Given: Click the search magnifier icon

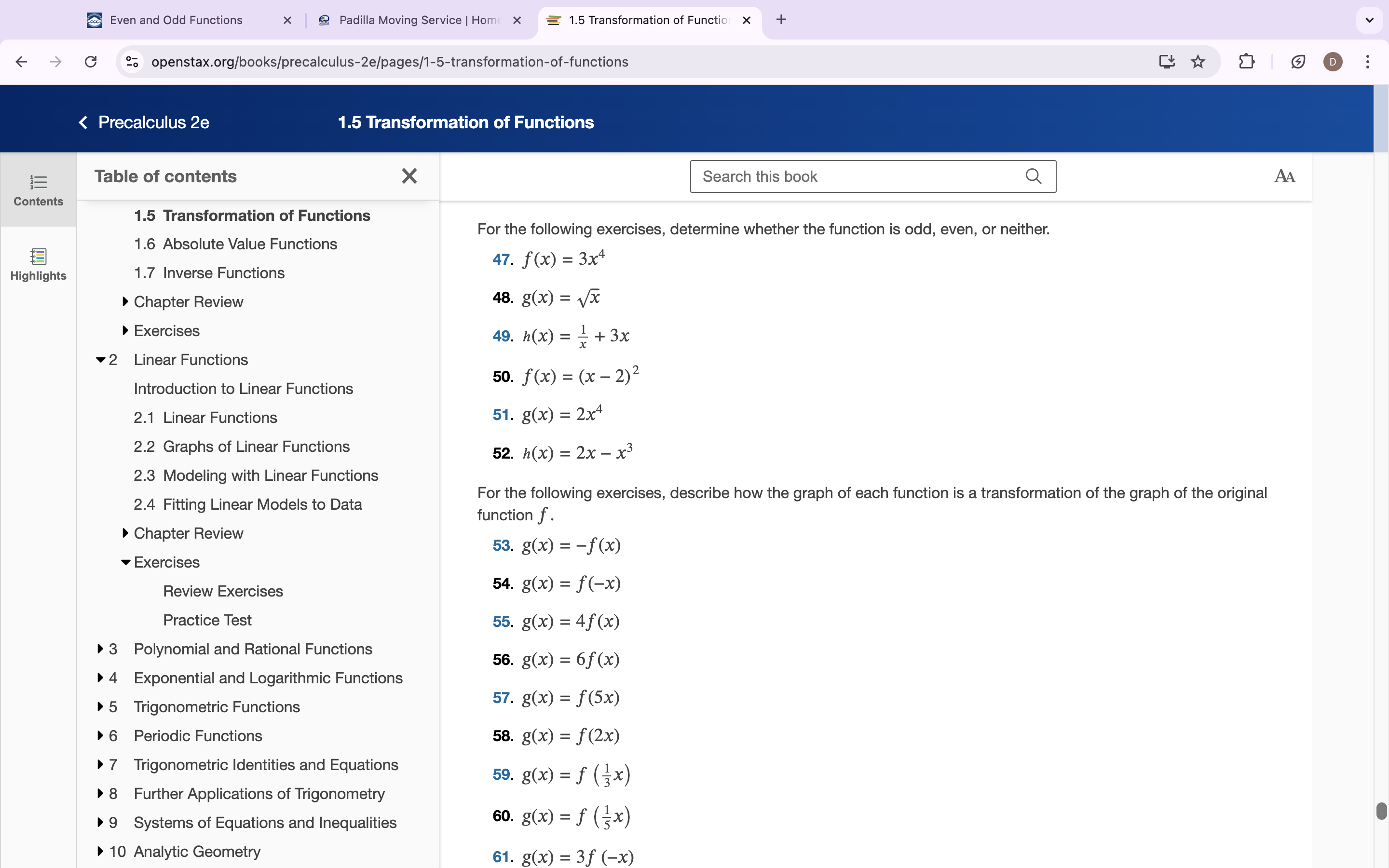Looking at the screenshot, I should pyautogui.click(x=1033, y=176).
